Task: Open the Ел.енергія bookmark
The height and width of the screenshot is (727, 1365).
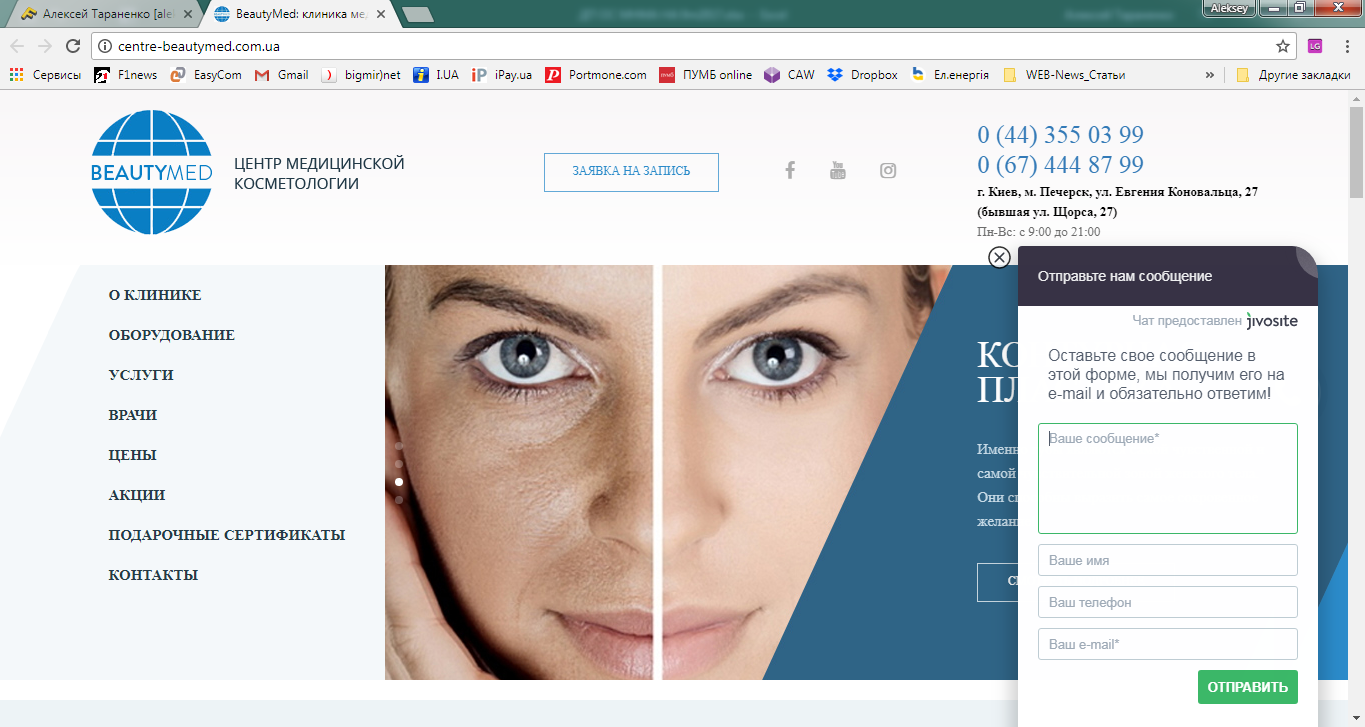Action: point(950,75)
